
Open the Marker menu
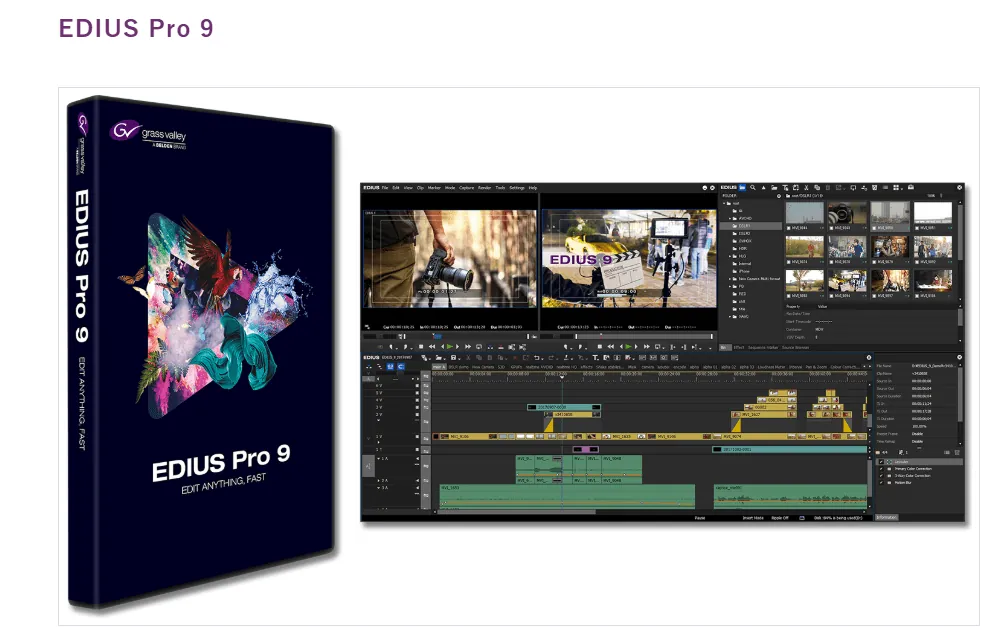(x=434, y=188)
